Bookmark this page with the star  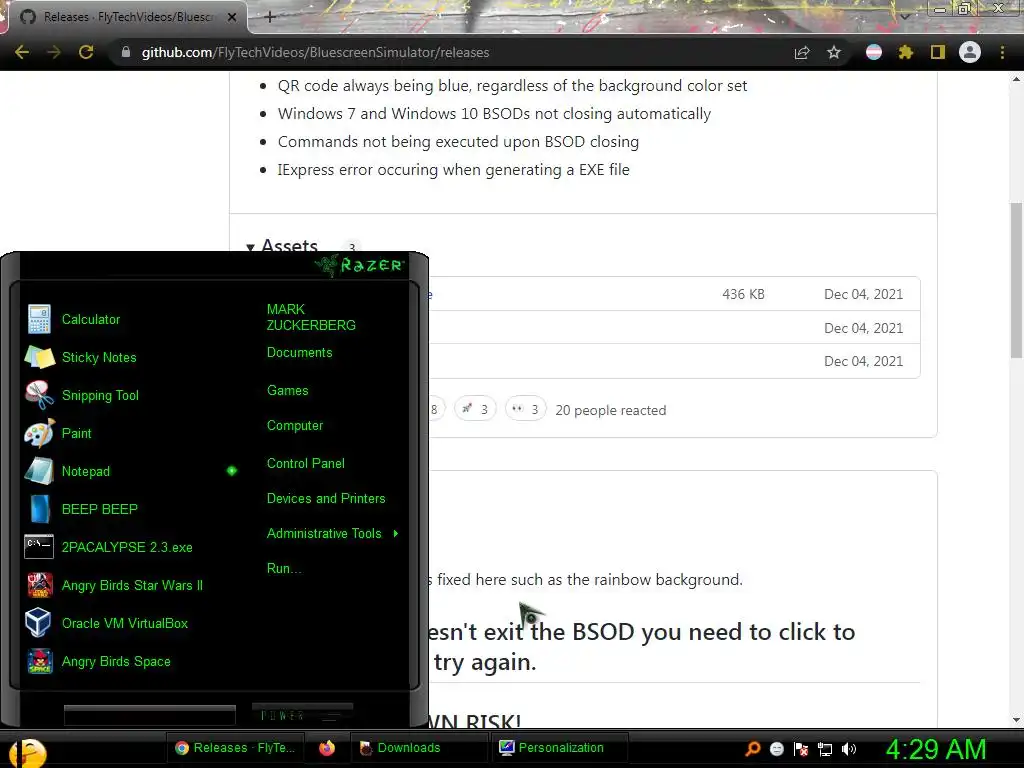pos(834,52)
